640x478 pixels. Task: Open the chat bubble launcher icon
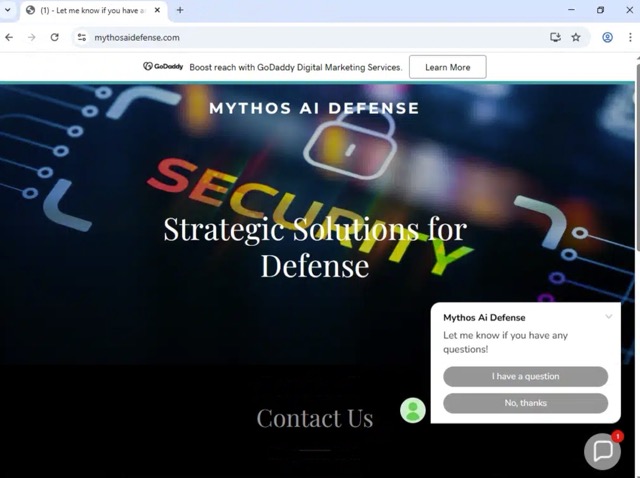click(602, 451)
